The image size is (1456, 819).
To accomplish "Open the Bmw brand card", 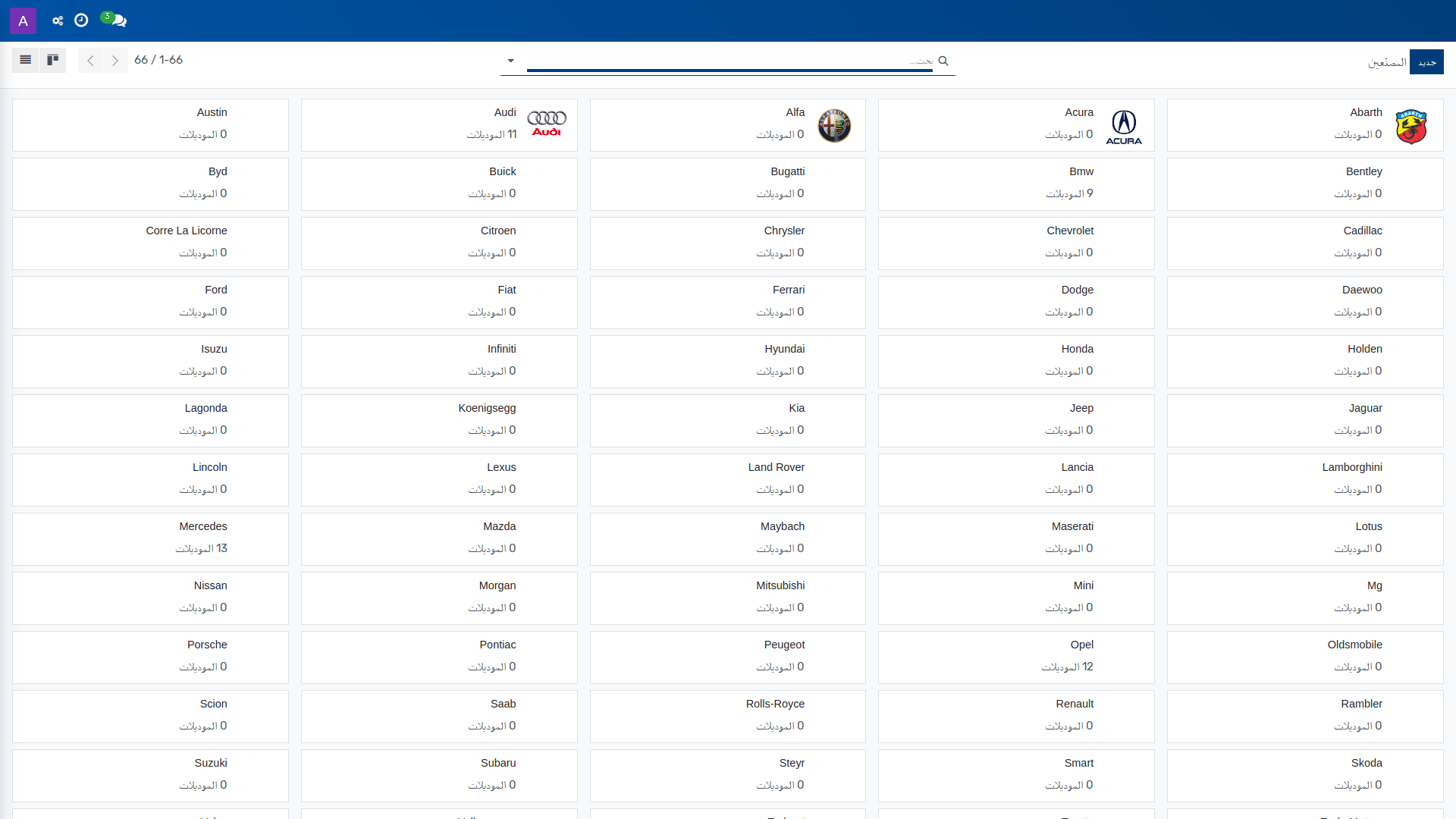I will (1016, 184).
